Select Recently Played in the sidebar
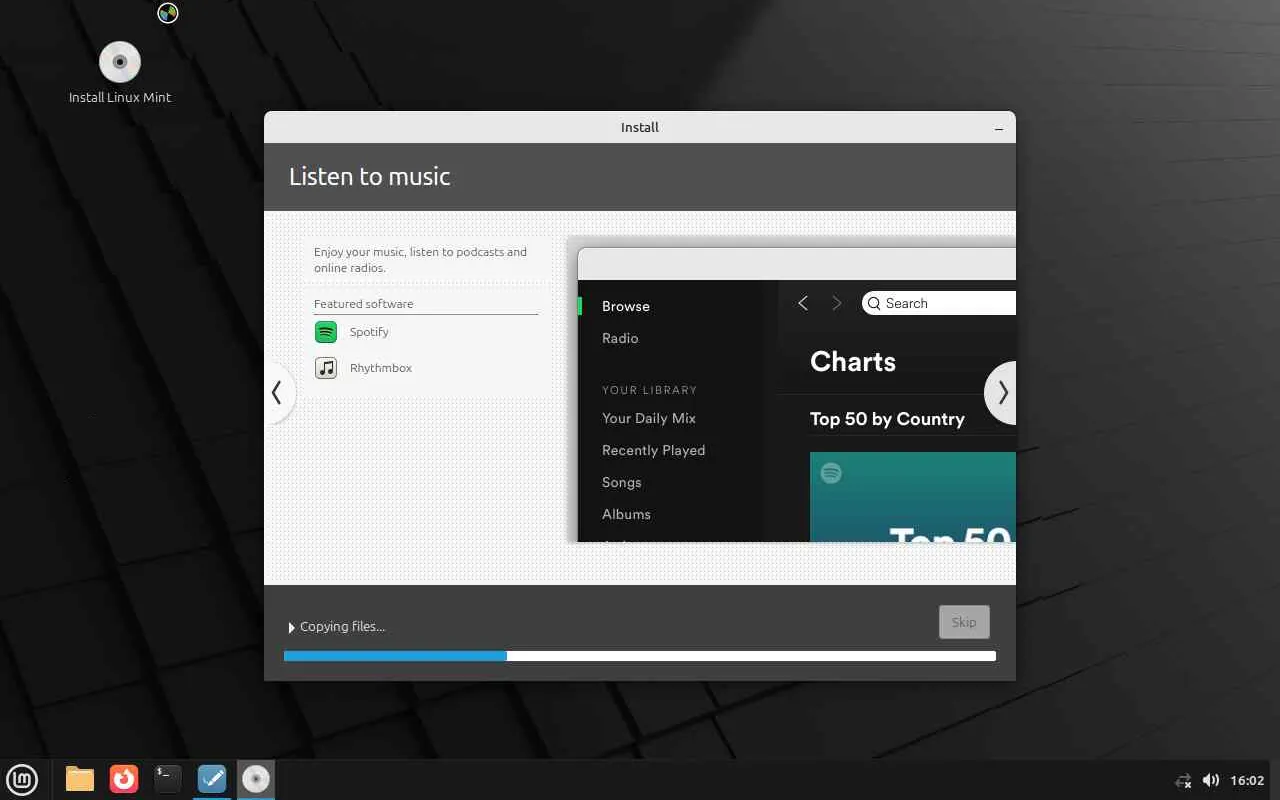Image resolution: width=1280 pixels, height=800 pixels. (x=654, y=450)
